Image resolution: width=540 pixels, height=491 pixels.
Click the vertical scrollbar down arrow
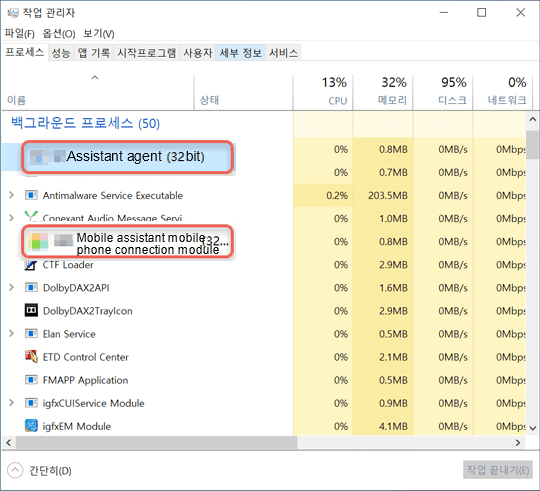[532, 428]
